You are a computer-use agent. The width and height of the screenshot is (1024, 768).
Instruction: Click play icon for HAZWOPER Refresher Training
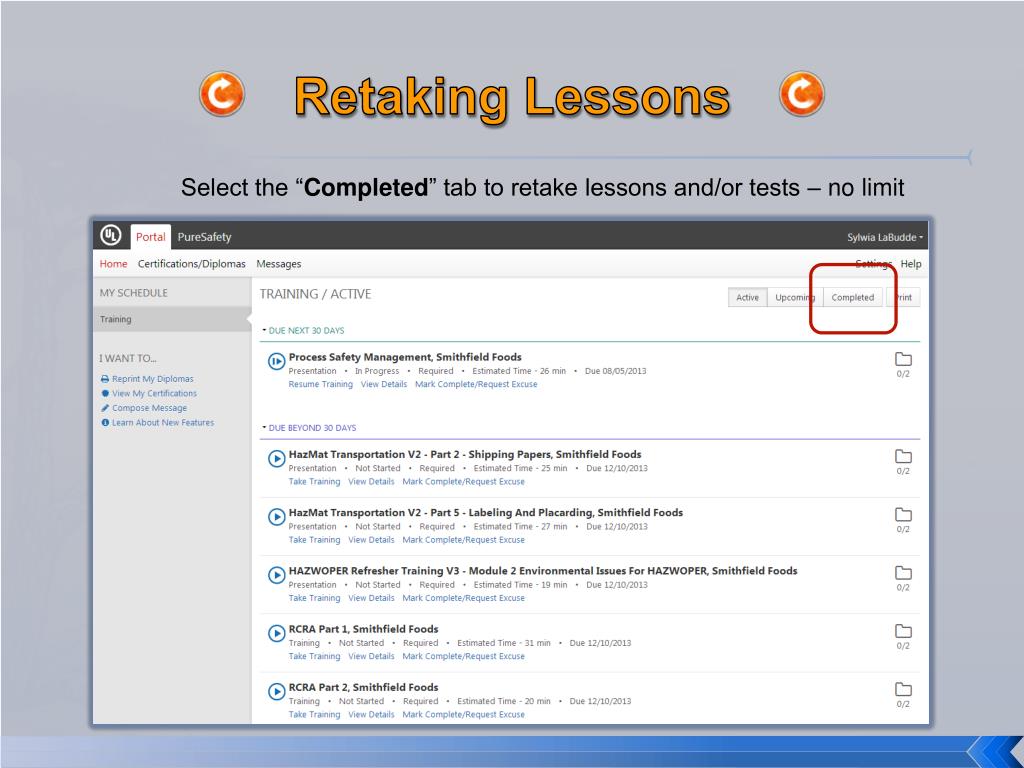(x=276, y=575)
